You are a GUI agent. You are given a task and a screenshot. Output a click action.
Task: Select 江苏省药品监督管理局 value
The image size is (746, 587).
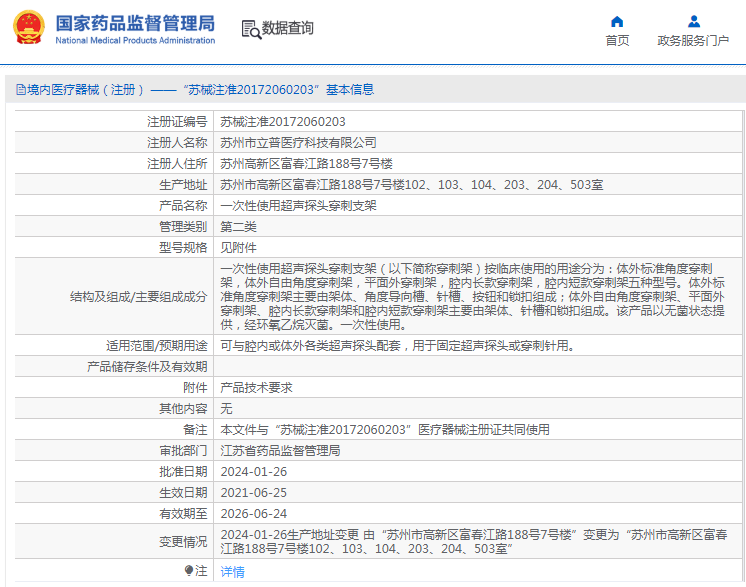280,450
